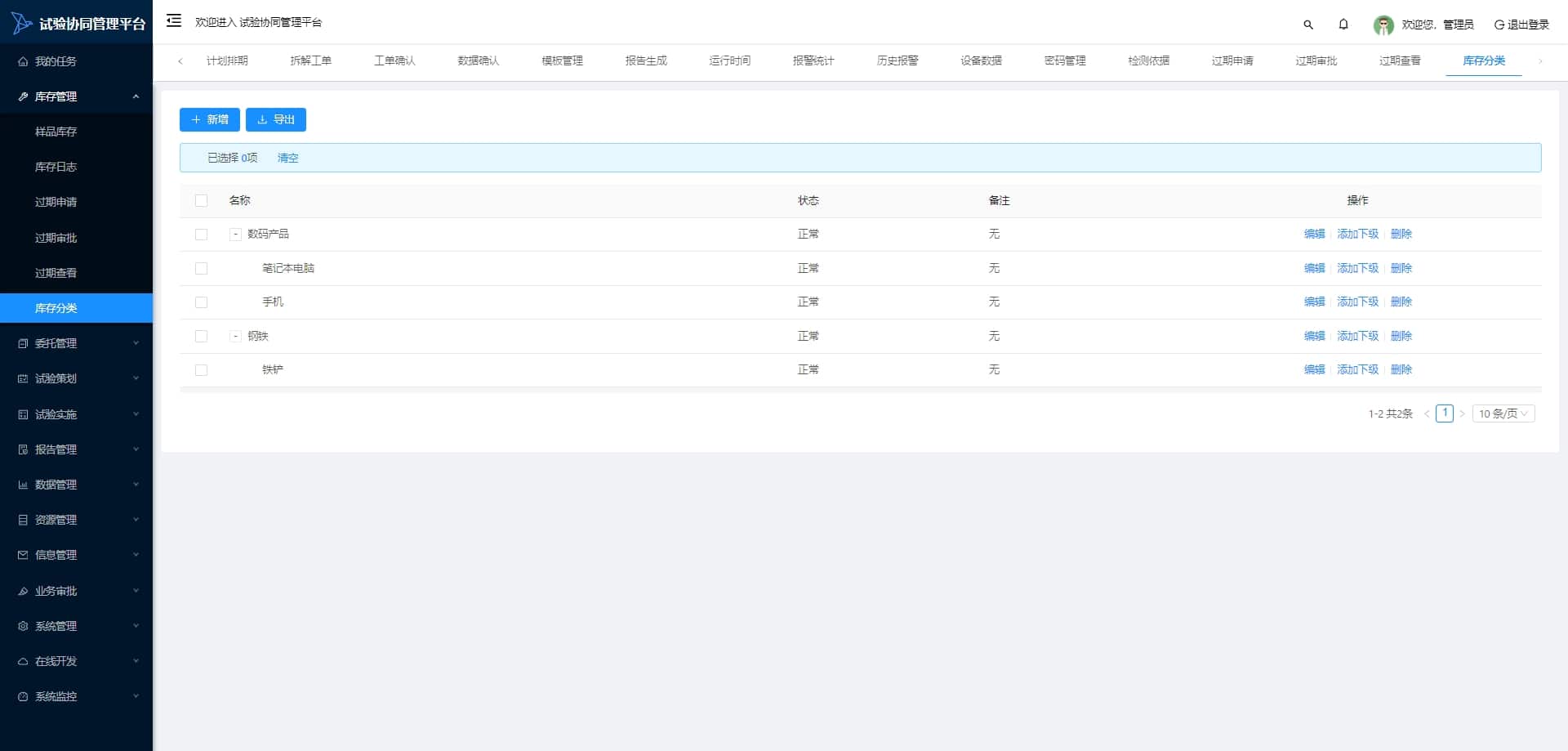
Task: Click the 试验策划 sidebar icon
Action: click(x=23, y=378)
